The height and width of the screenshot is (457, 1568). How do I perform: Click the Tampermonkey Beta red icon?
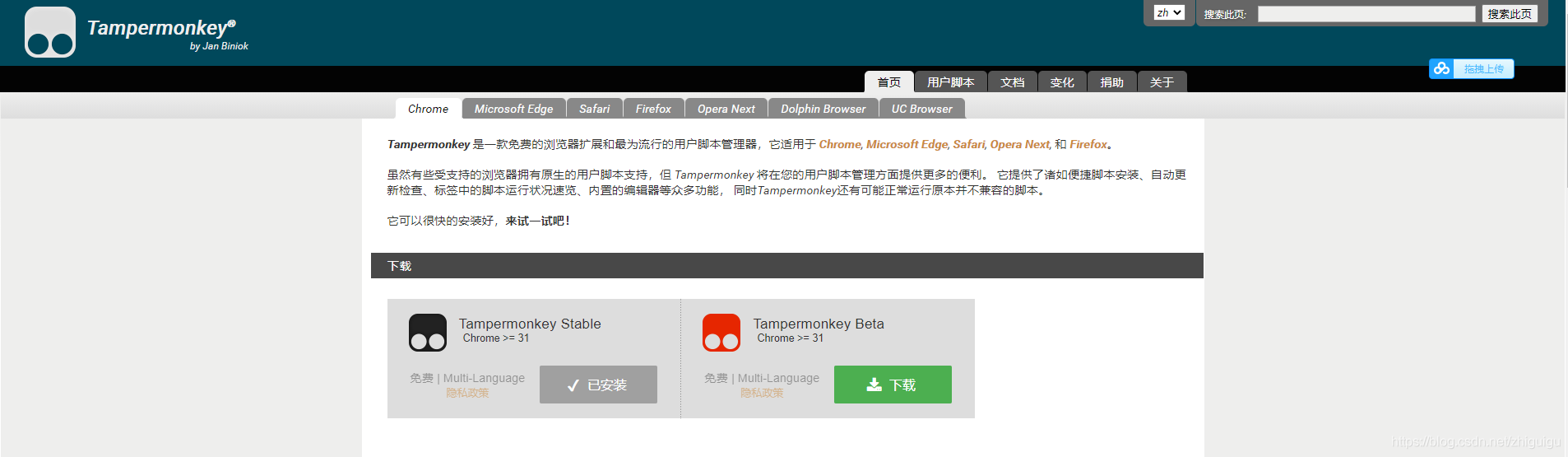pos(721,333)
